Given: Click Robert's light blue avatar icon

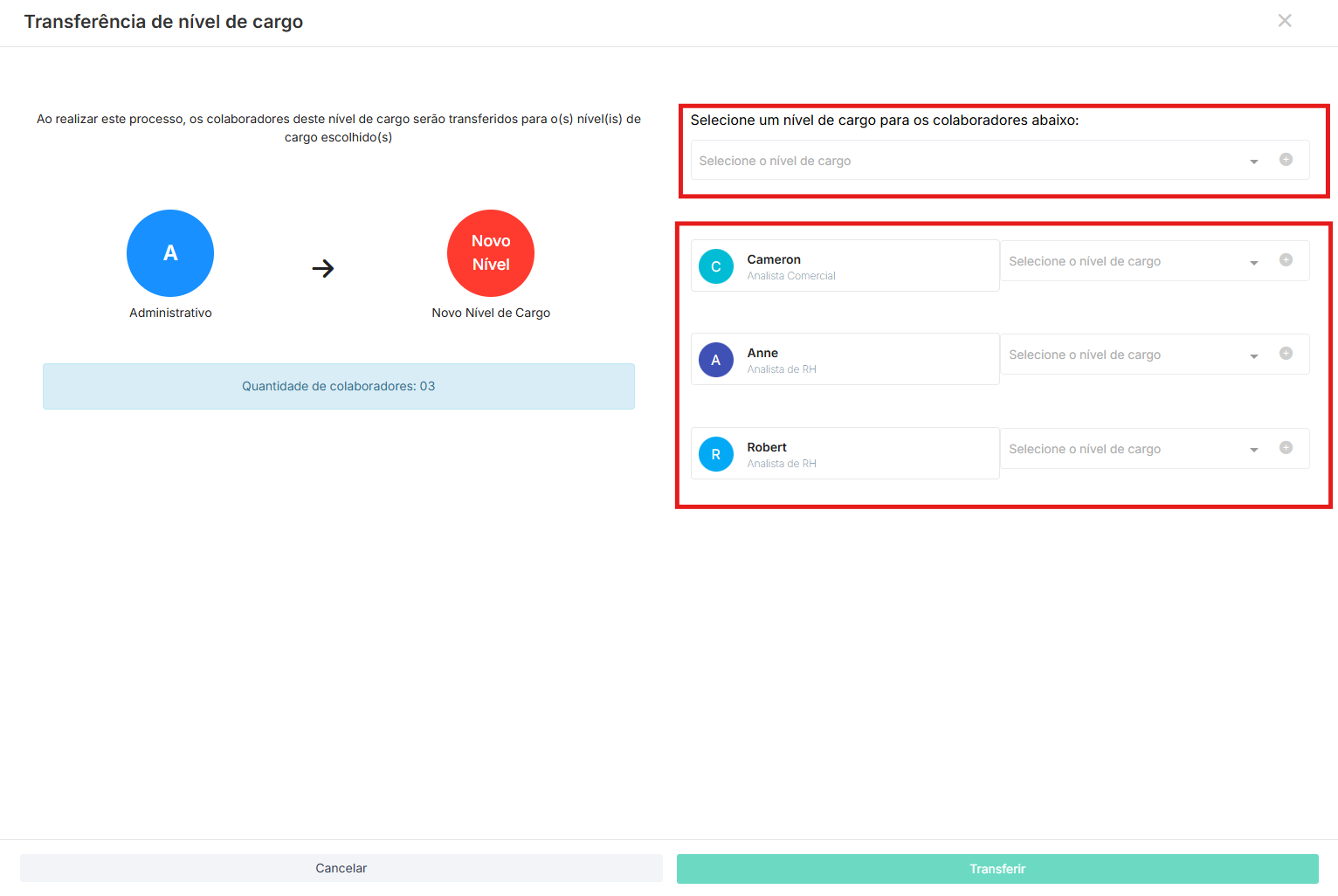Looking at the screenshot, I should pyautogui.click(x=716, y=454).
